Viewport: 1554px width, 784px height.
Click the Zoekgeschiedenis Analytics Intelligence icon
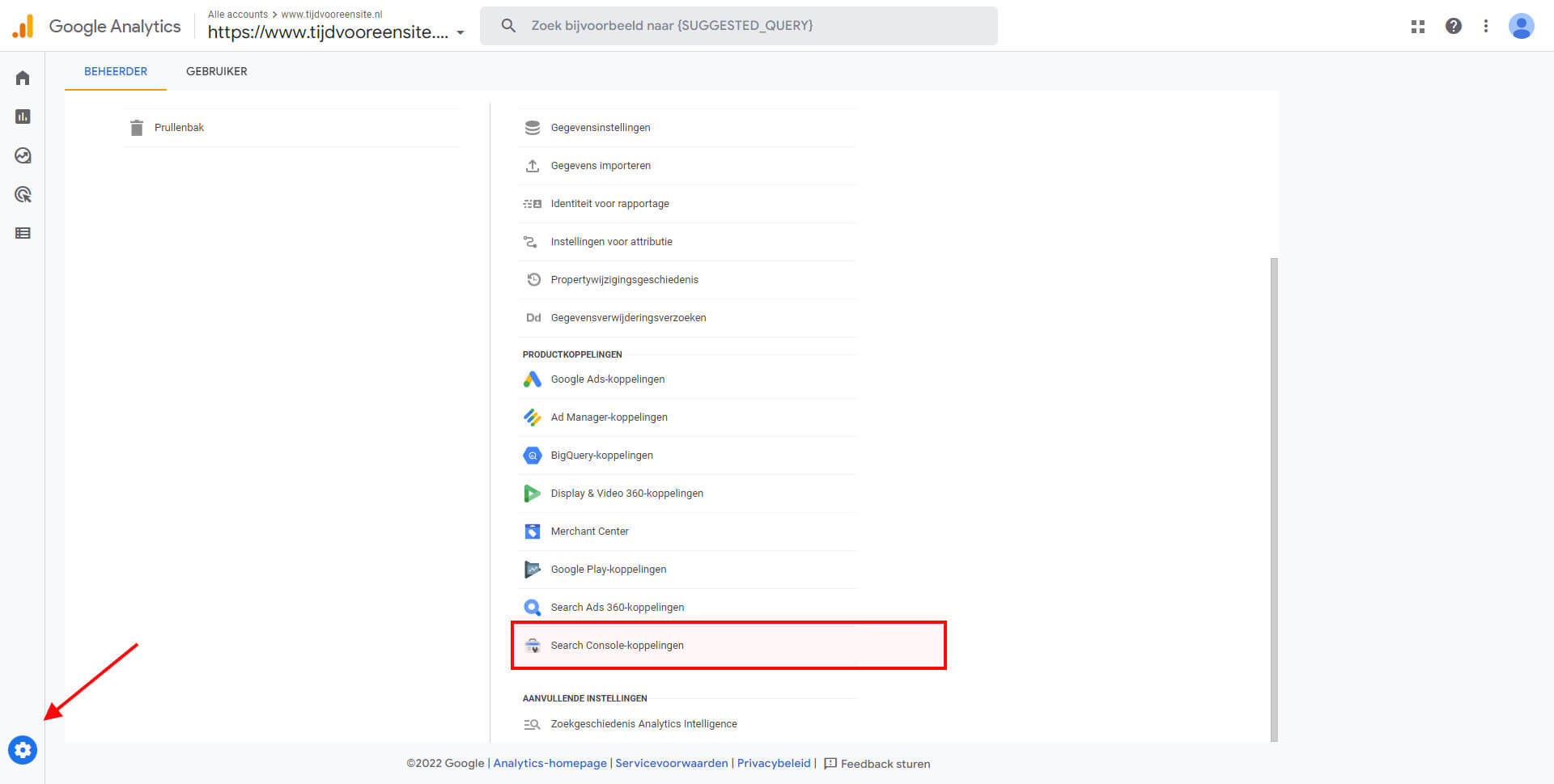pyautogui.click(x=532, y=724)
